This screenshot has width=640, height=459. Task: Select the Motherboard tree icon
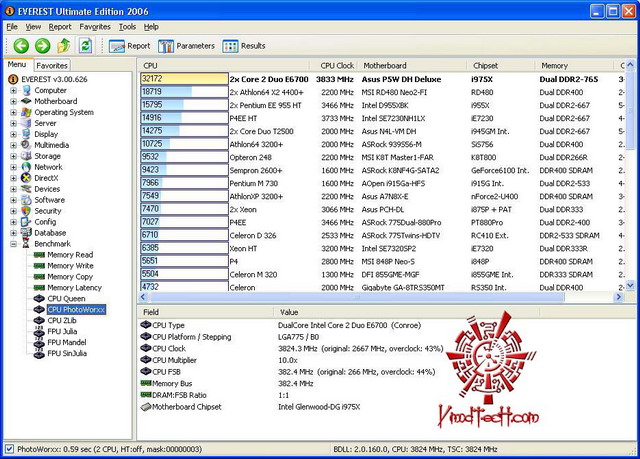click(x=26, y=101)
